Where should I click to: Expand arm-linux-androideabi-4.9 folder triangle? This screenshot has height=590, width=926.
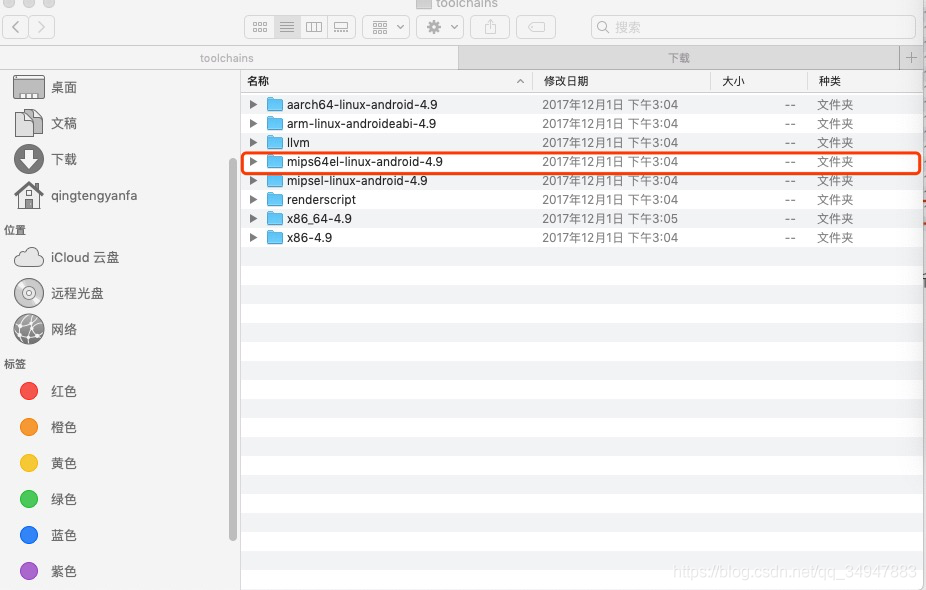[253, 123]
